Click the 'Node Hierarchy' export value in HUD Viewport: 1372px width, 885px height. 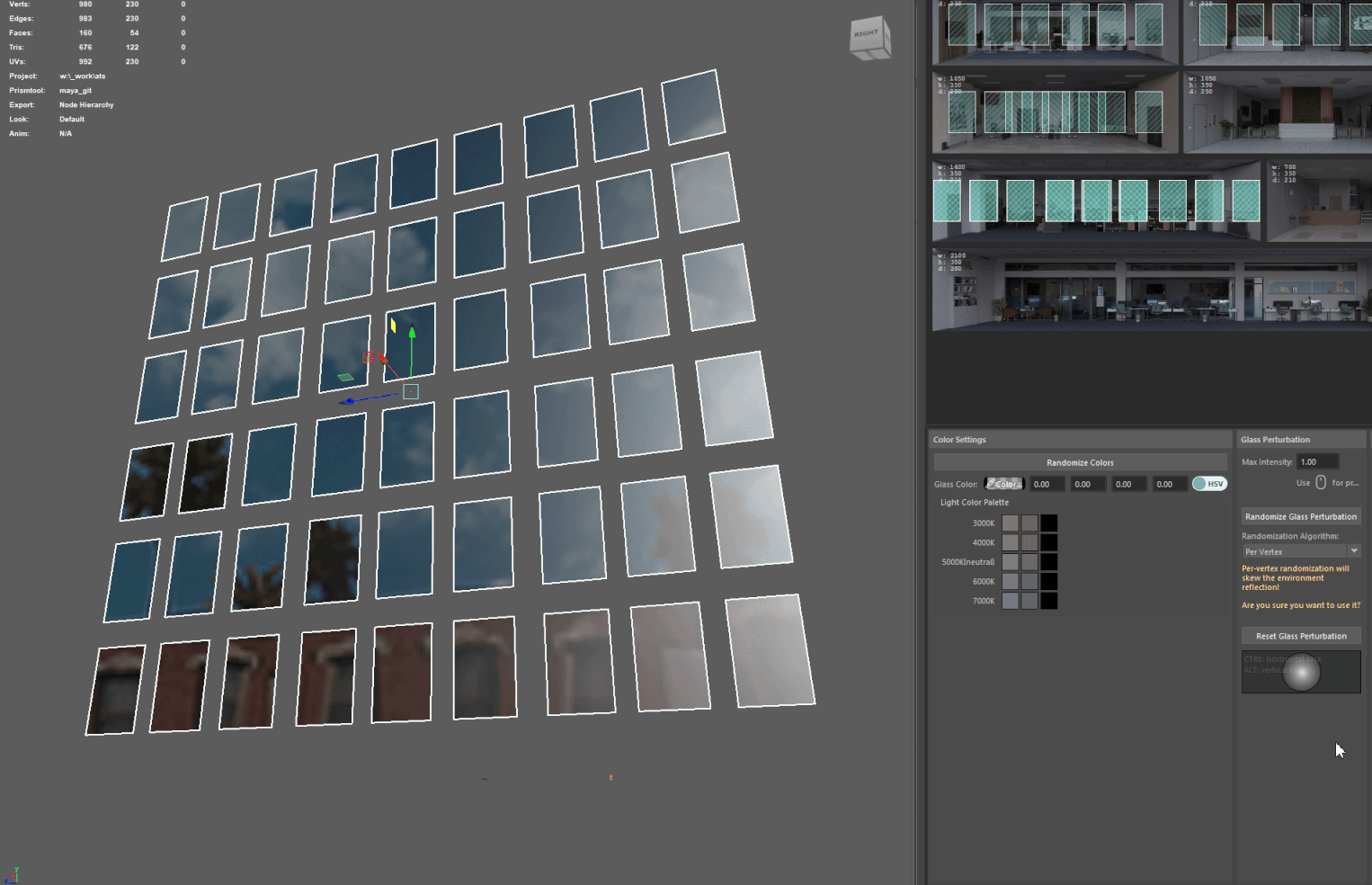pyautogui.click(x=86, y=105)
